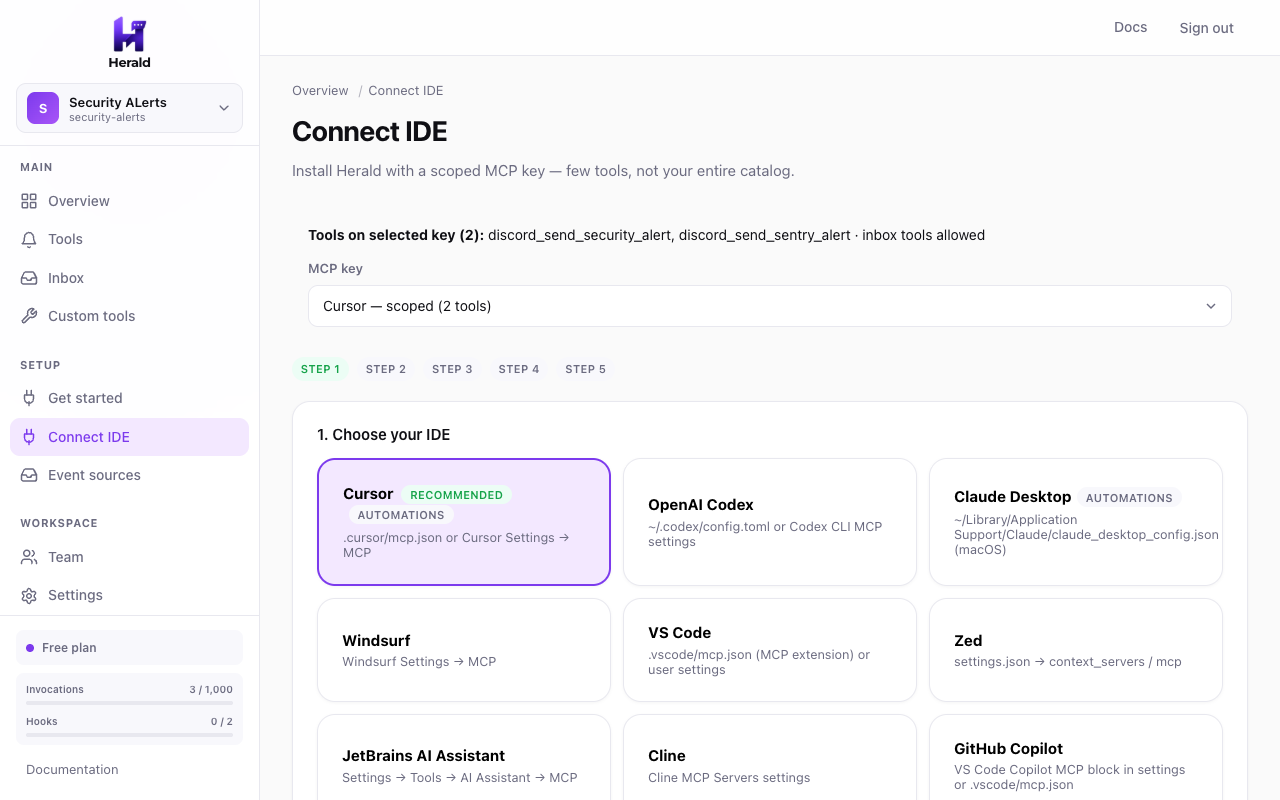Open Team page in sidebar
1280x800 pixels.
[x=129, y=557]
